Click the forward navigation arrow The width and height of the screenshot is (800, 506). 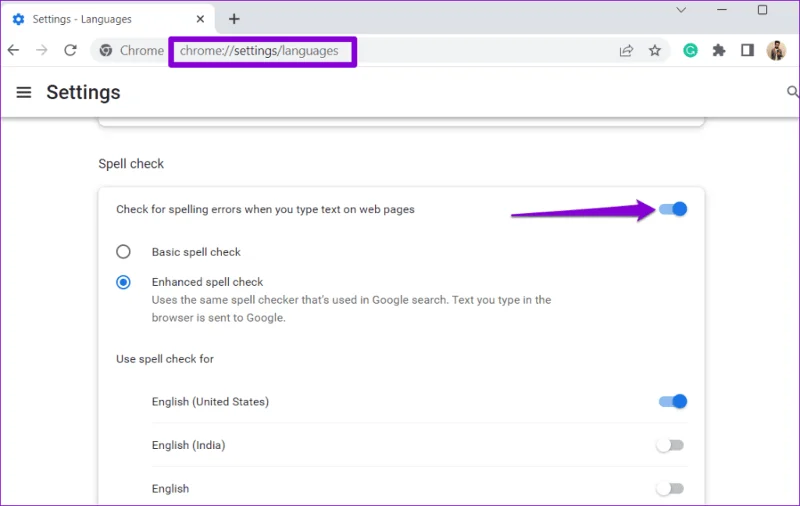(x=42, y=50)
